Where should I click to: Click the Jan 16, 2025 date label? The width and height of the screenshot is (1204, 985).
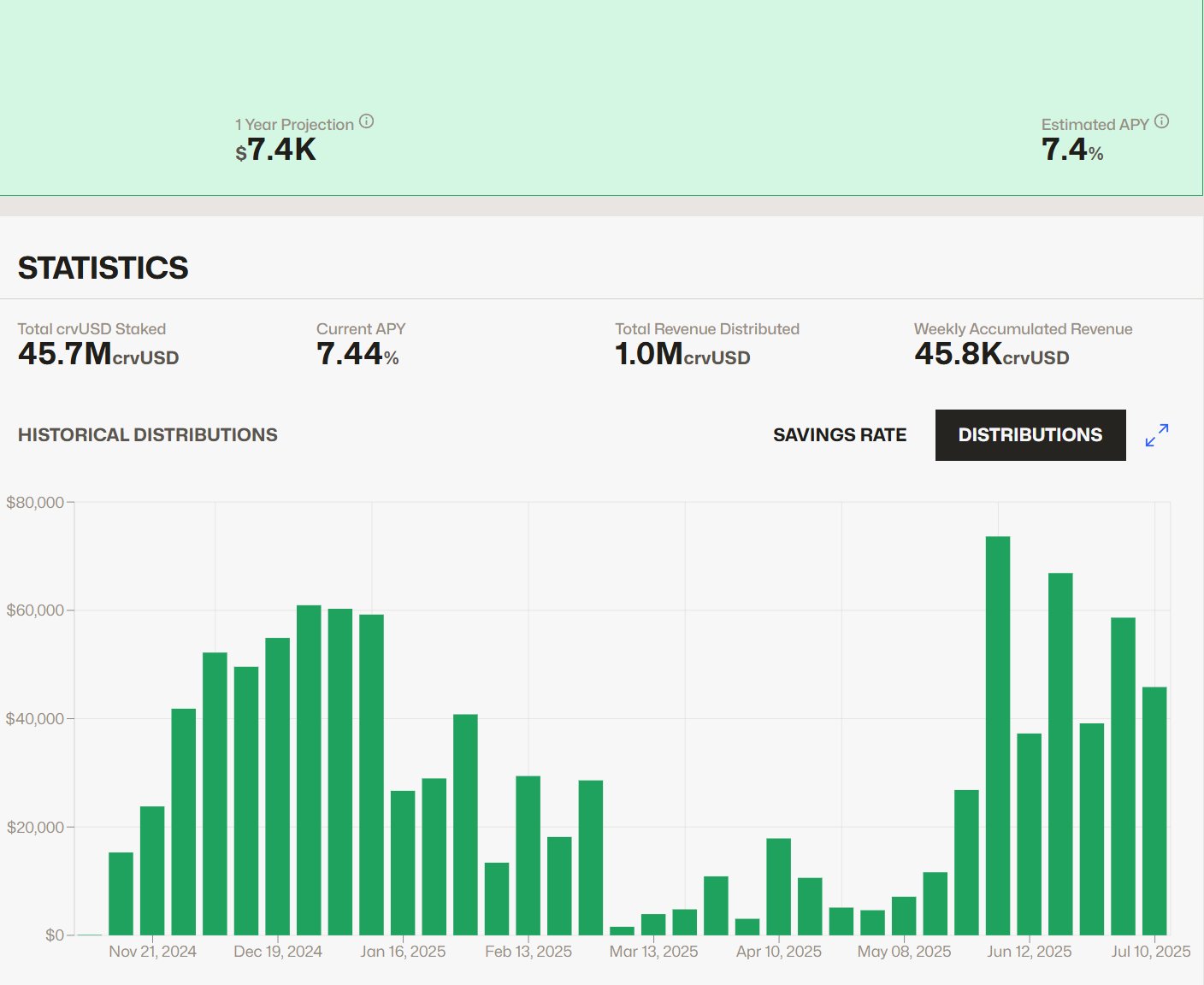(x=403, y=952)
